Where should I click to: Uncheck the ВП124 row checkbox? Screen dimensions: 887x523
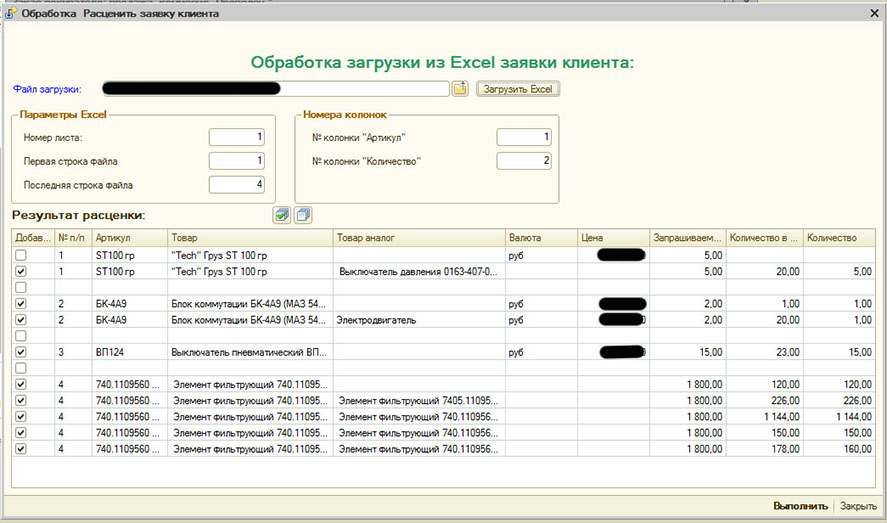pos(21,352)
